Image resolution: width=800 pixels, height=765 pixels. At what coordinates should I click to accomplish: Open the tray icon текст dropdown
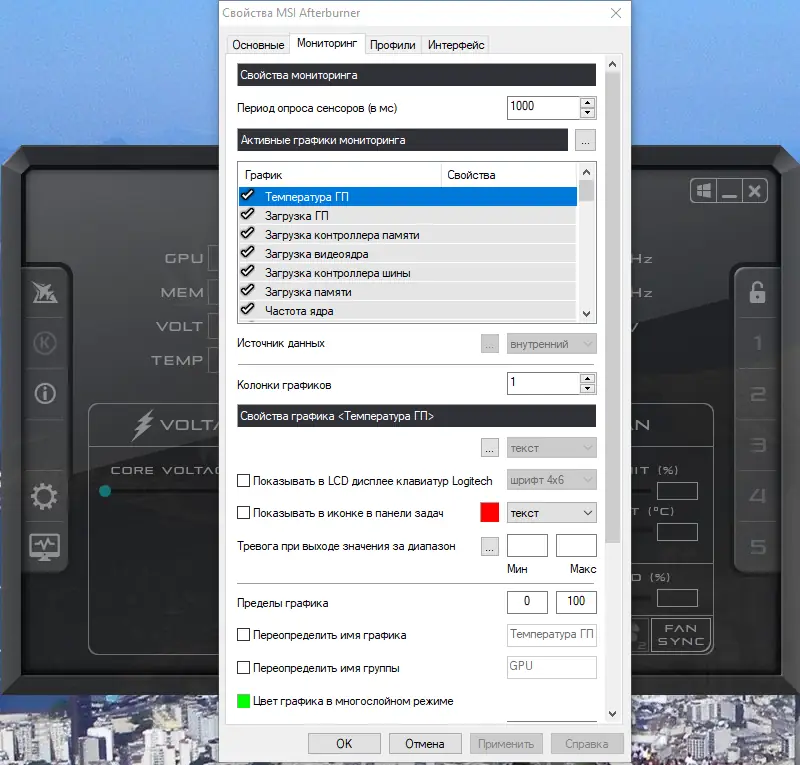[x=552, y=513]
